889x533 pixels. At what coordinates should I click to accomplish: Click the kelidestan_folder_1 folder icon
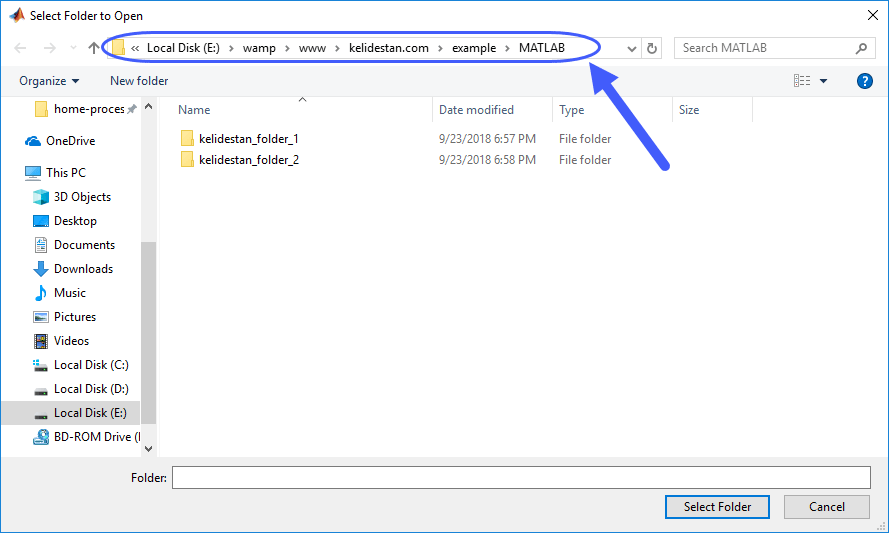[x=187, y=138]
